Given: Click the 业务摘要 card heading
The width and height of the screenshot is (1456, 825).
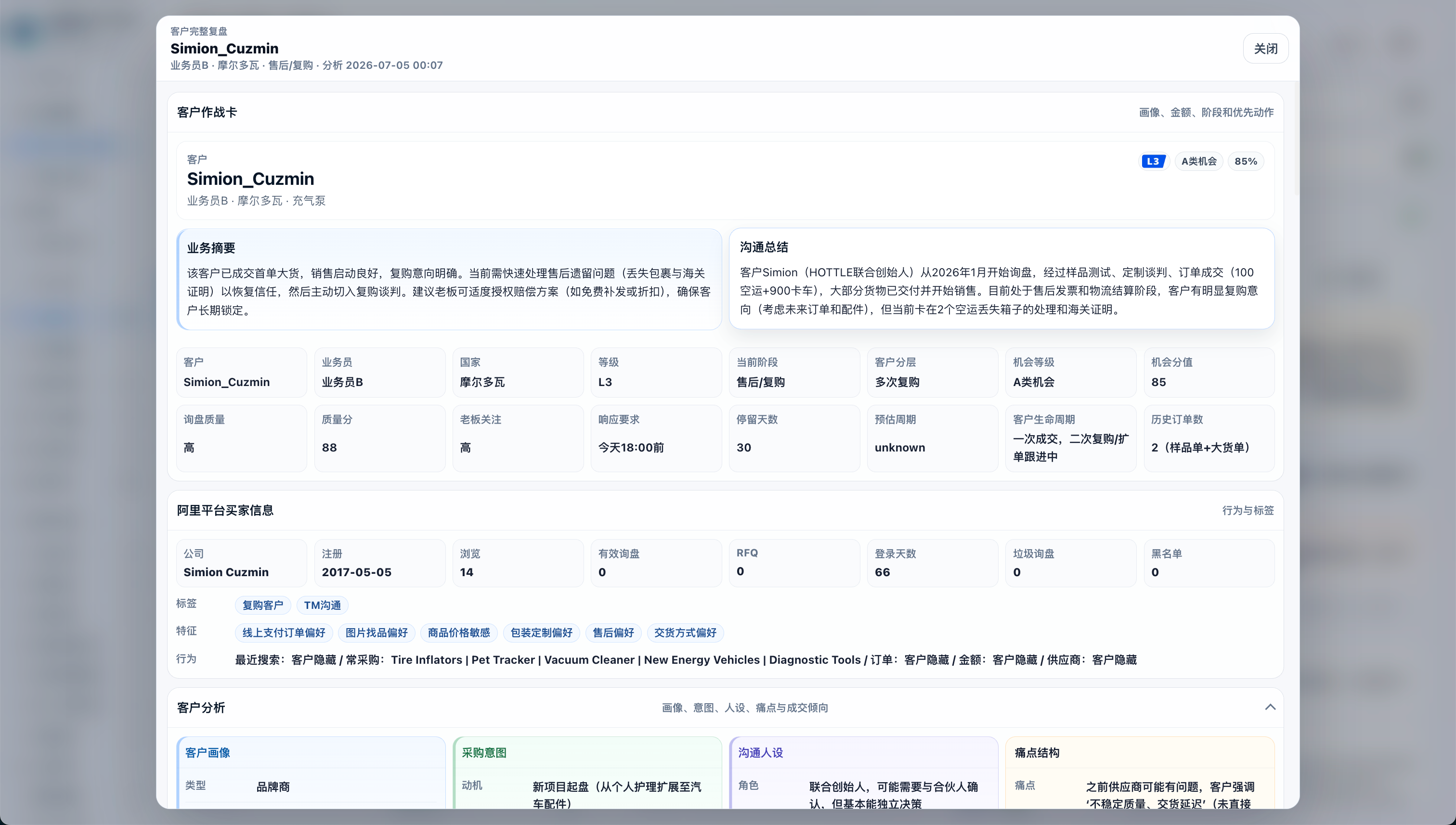Looking at the screenshot, I should coord(211,248).
